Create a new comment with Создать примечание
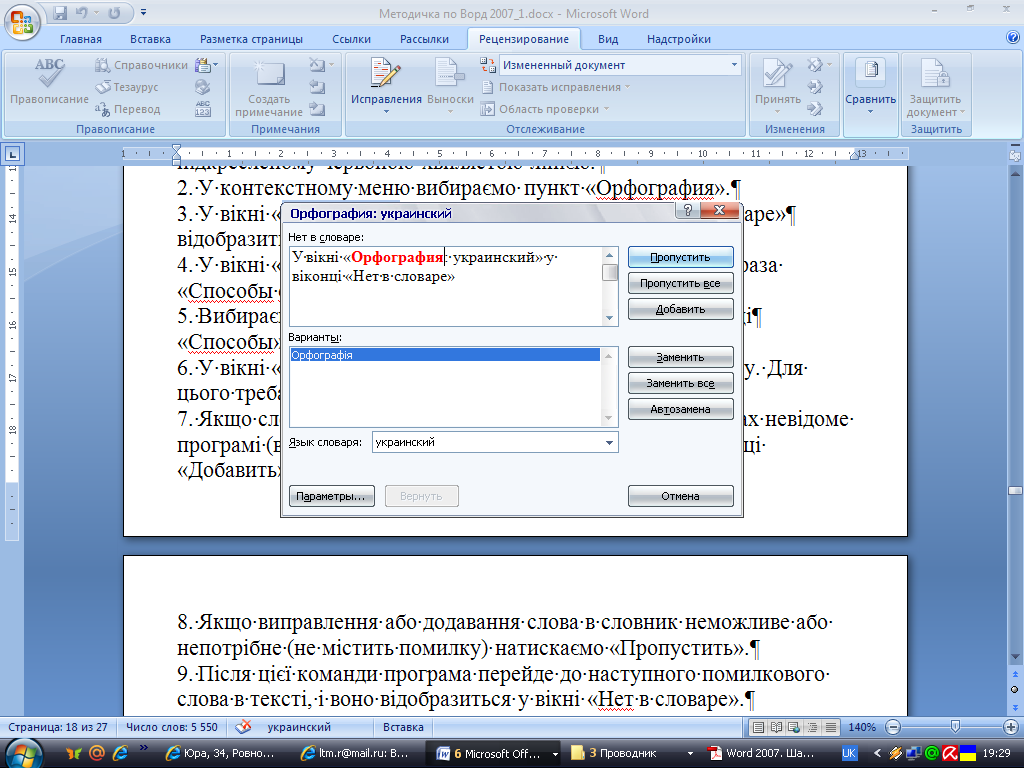This screenshot has width=1024, height=768. pos(269,88)
